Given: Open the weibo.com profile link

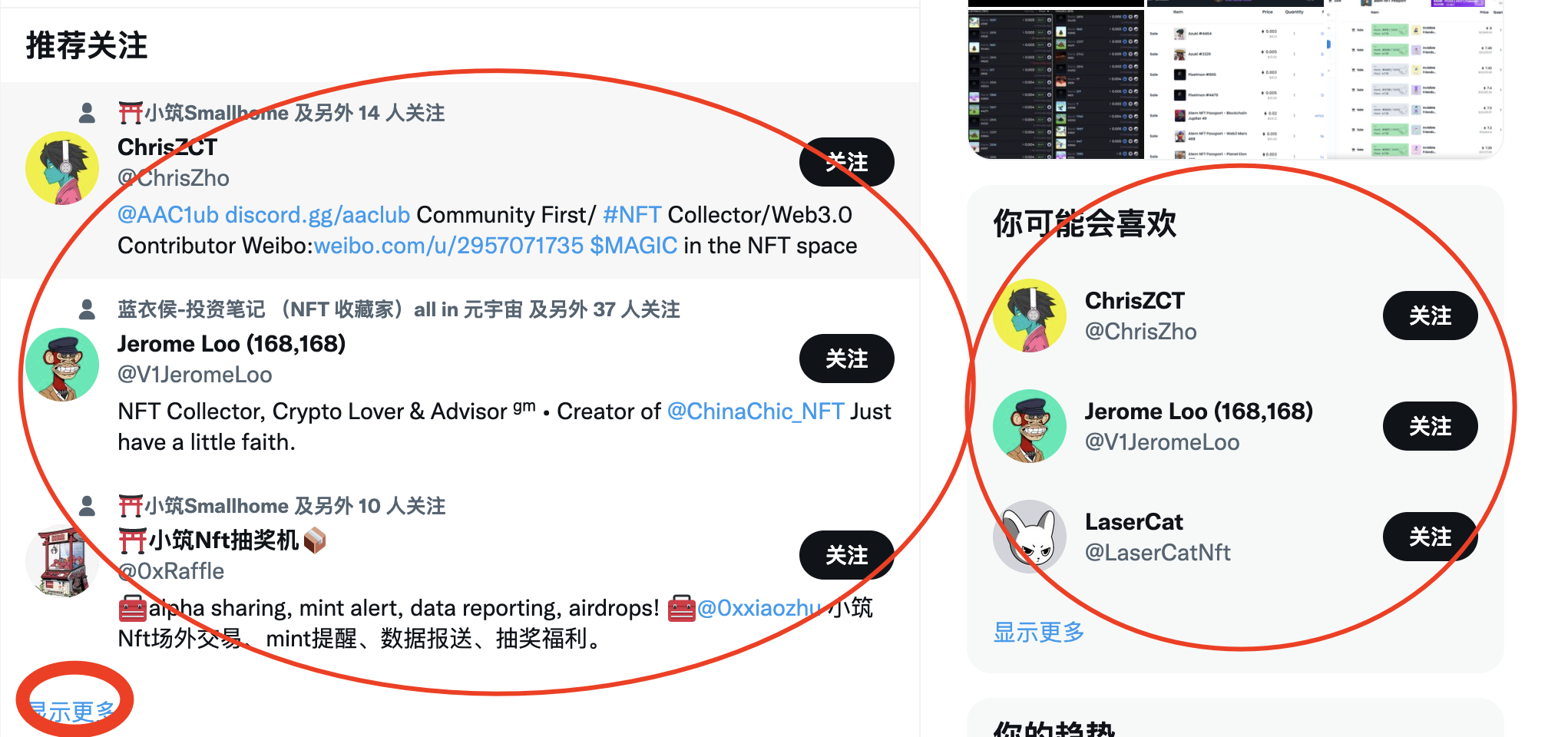Looking at the screenshot, I should tap(449, 246).
